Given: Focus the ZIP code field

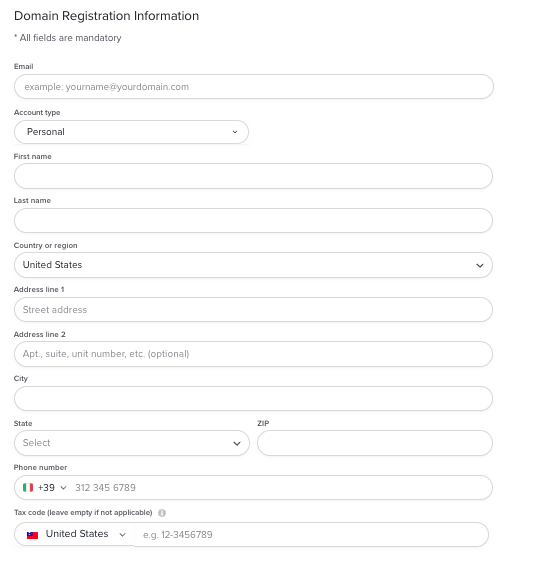Looking at the screenshot, I should pos(375,443).
